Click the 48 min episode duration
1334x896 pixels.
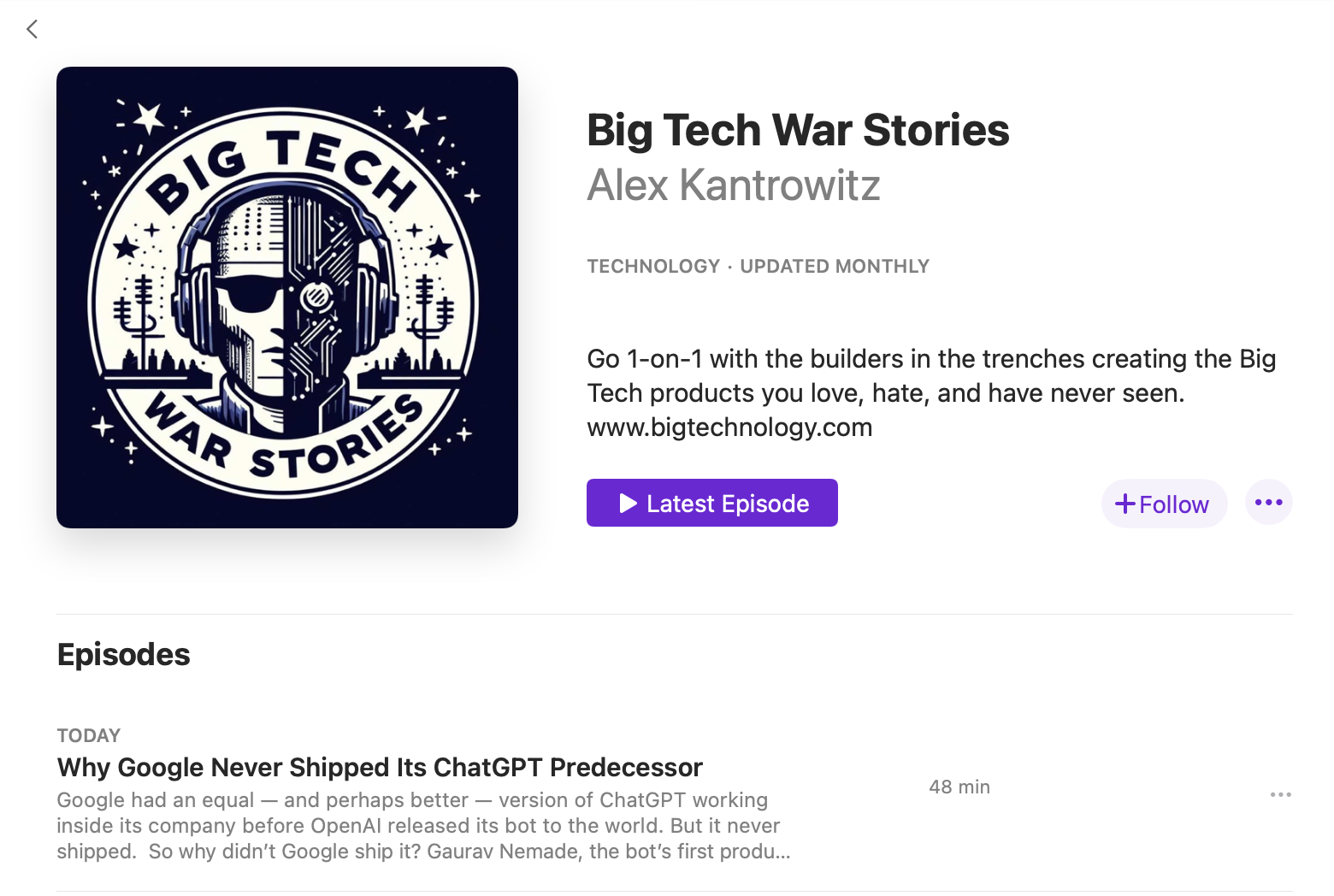click(x=959, y=787)
